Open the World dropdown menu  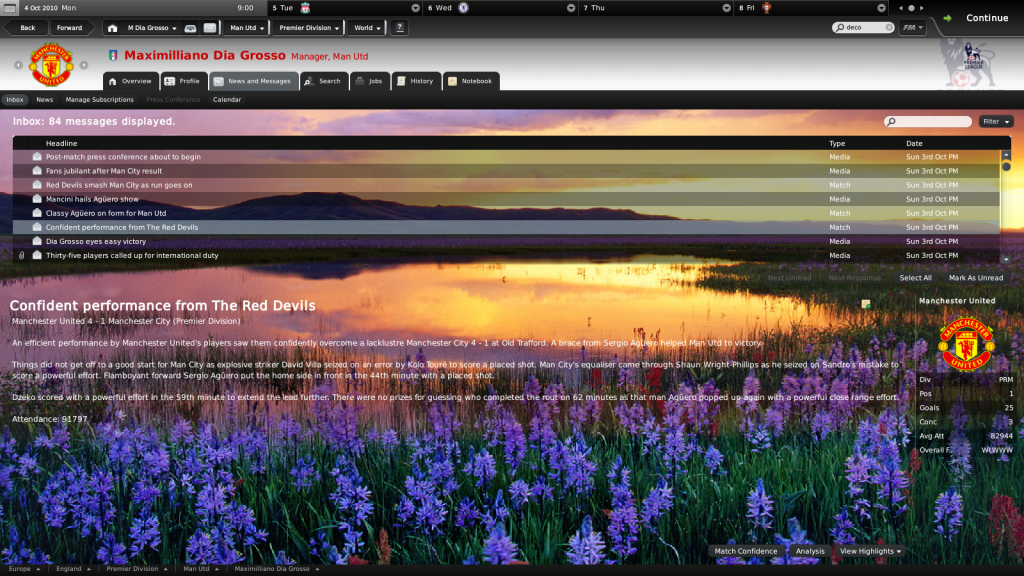point(367,28)
